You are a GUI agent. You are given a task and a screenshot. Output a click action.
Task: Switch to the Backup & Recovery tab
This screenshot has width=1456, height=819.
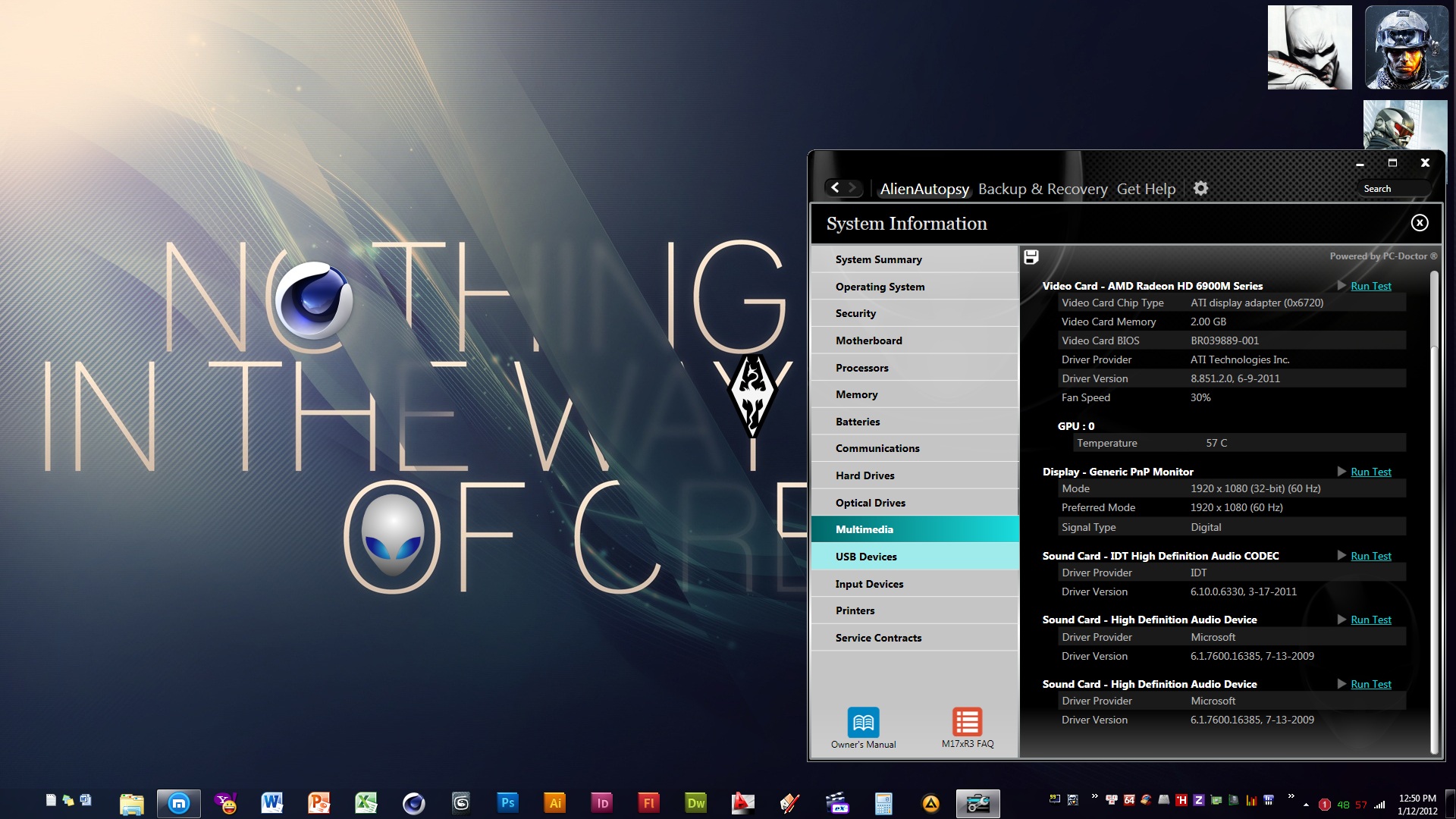(1043, 189)
